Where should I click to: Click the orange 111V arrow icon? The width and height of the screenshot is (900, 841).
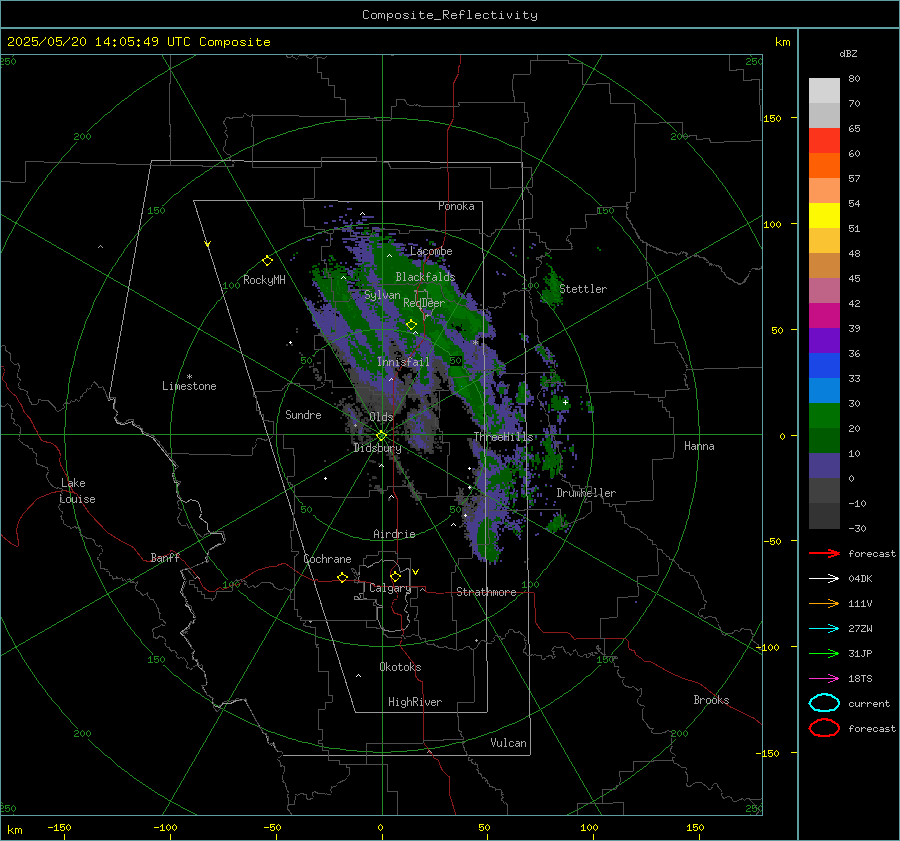(x=824, y=603)
